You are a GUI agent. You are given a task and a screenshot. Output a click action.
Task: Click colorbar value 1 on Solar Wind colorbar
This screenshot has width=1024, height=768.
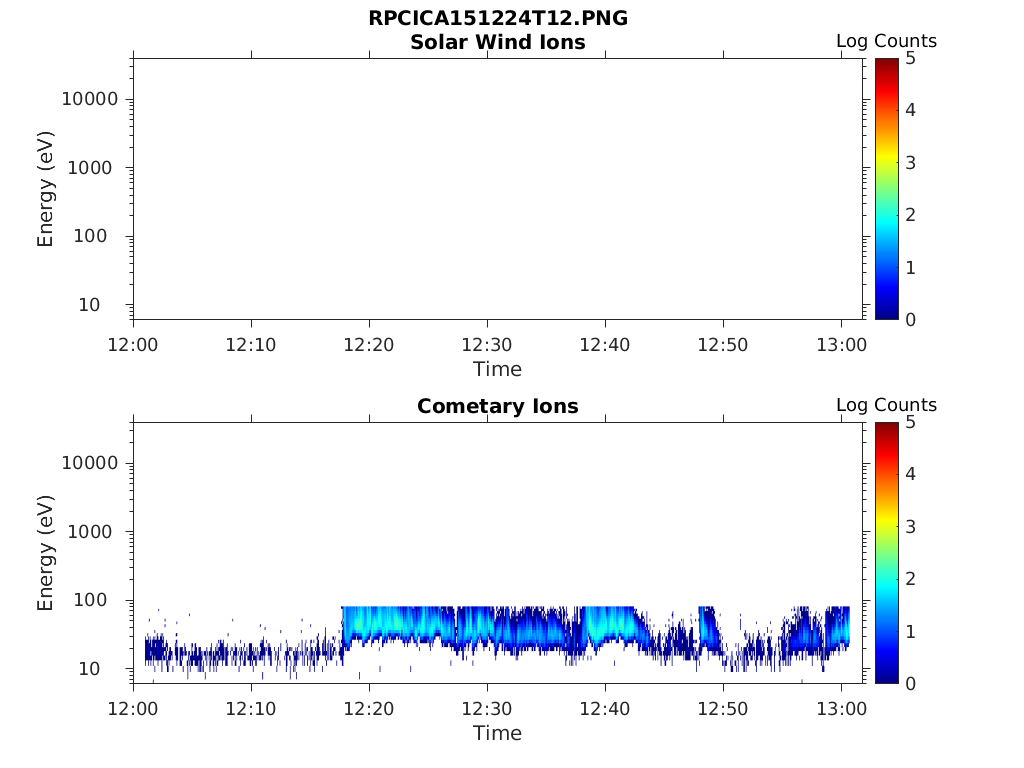[x=910, y=268]
